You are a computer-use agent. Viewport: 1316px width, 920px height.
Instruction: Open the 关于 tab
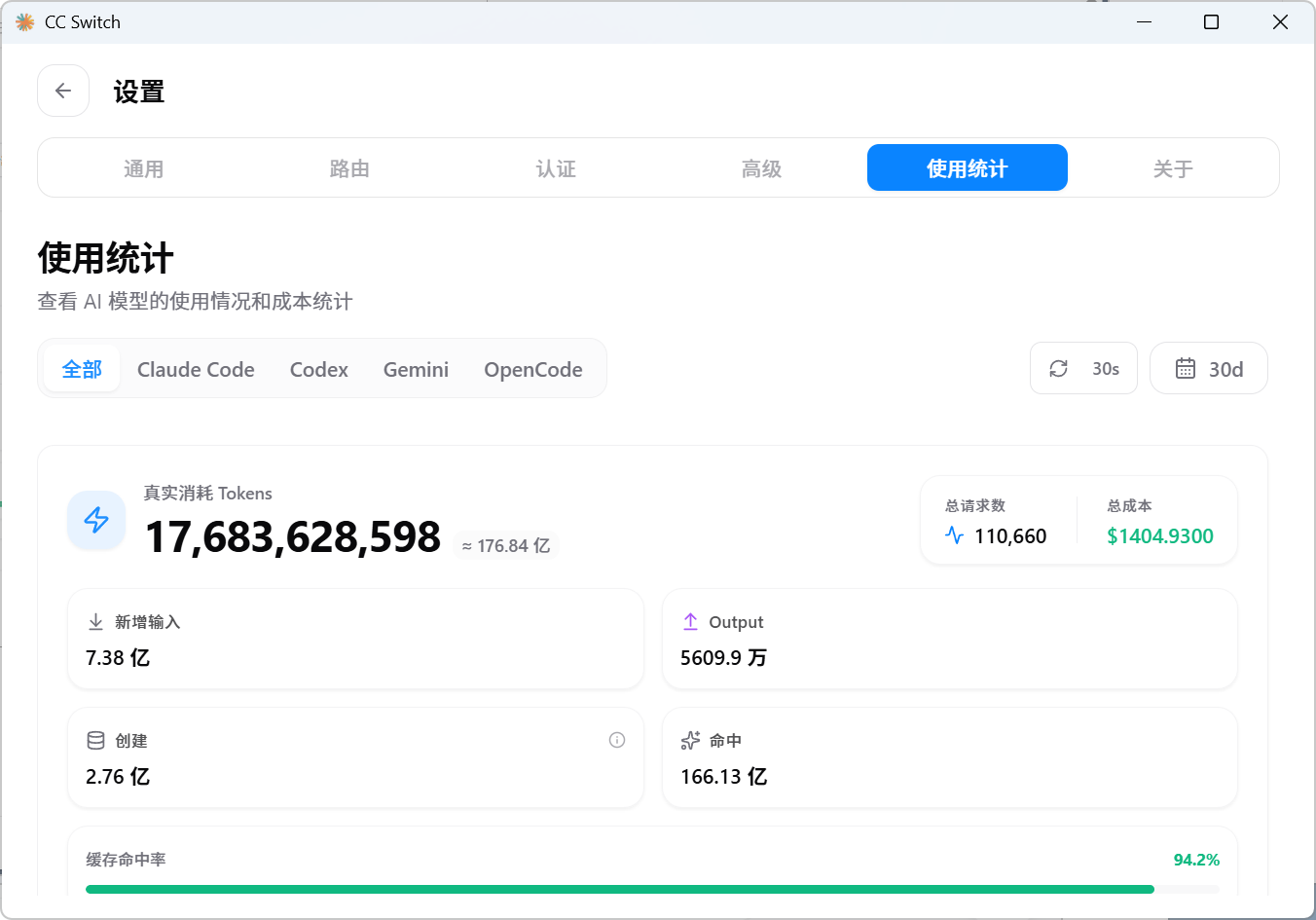click(1173, 168)
